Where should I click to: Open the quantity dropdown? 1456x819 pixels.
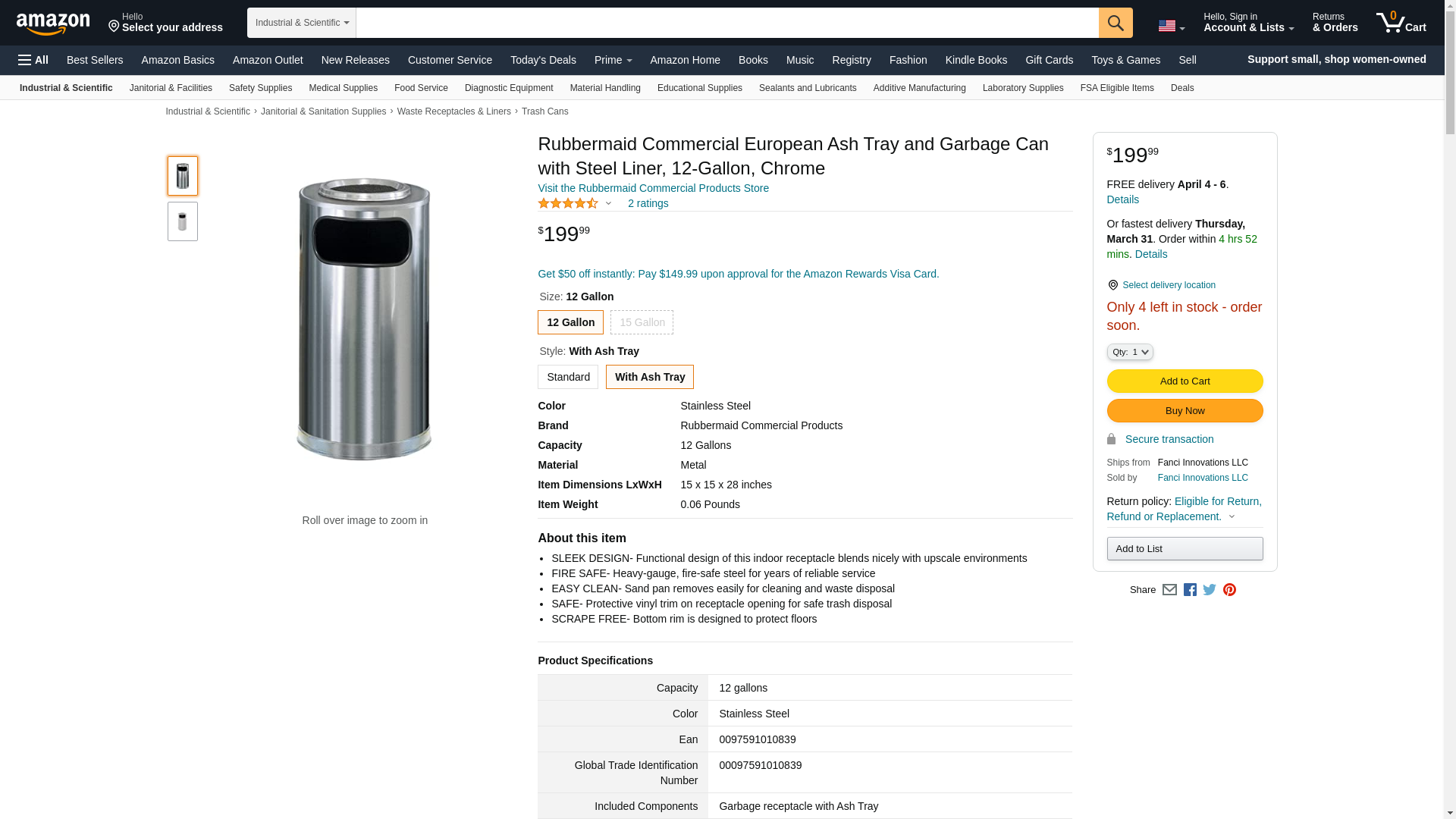1130,352
